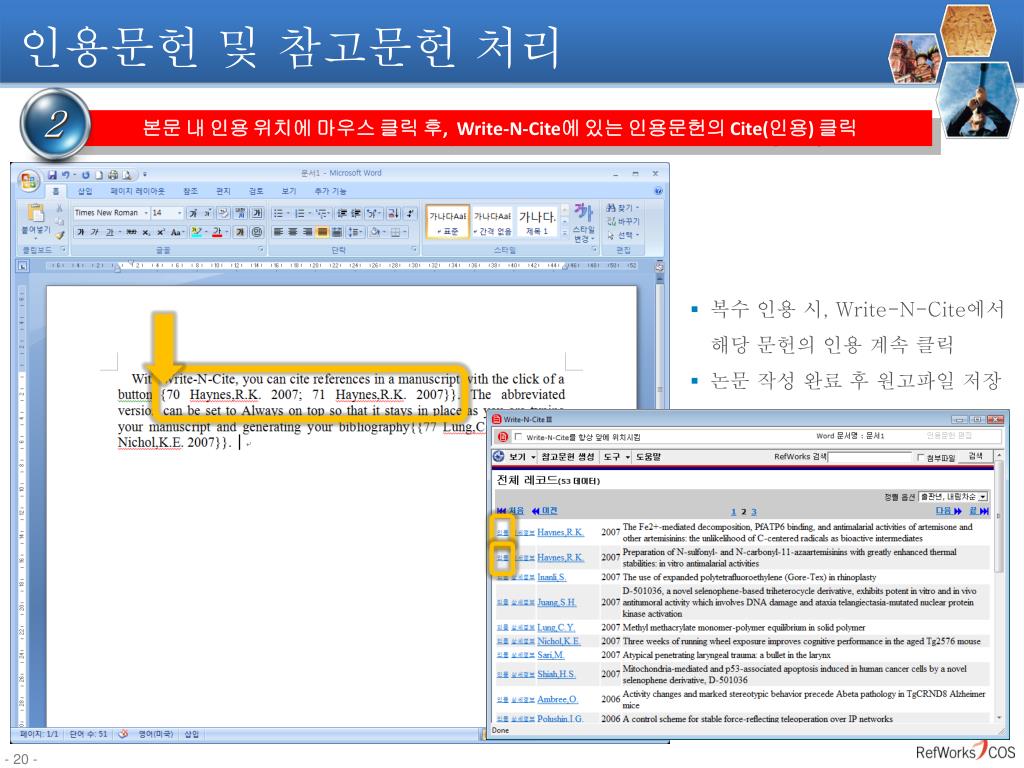Image resolution: width=1024 pixels, height=768 pixels.
Task: Check 'Write-N-Cite를 항상 앞에 위치시킴' checkbox
Action: click(519, 436)
